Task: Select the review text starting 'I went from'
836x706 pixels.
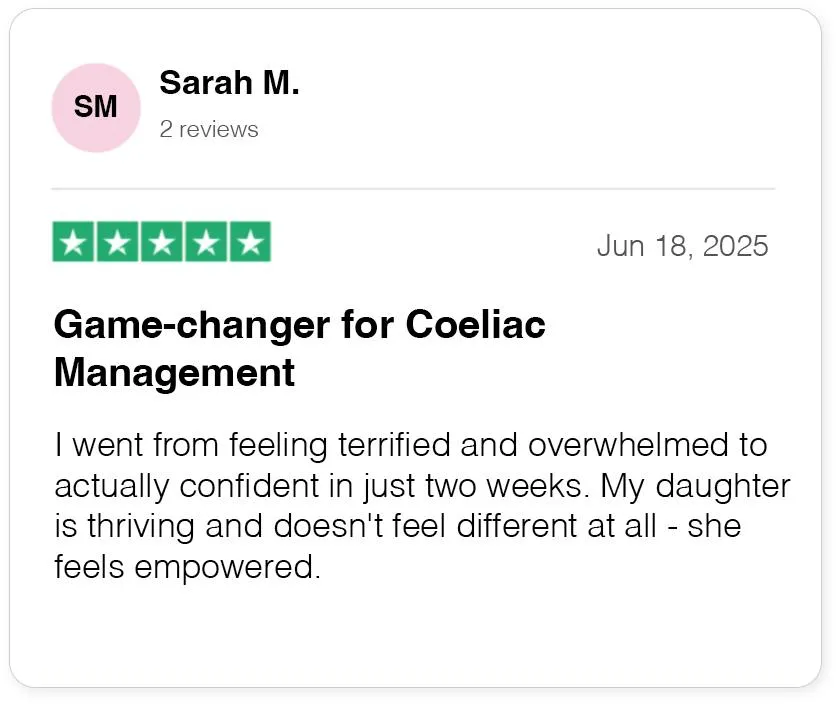Action: pos(422,506)
